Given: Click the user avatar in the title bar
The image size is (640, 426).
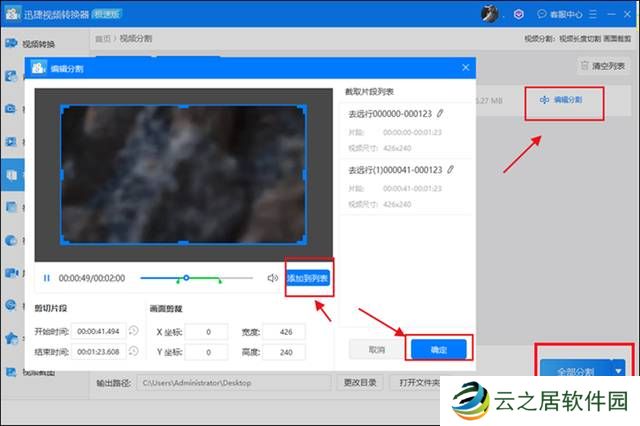Looking at the screenshot, I should 490,14.
